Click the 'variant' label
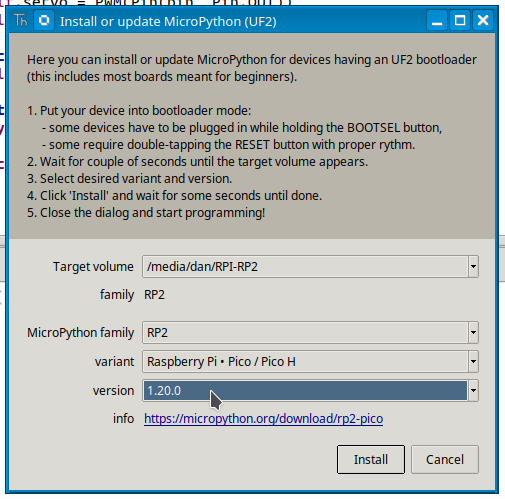The height and width of the screenshot is (499, 505). click(114, 362)
